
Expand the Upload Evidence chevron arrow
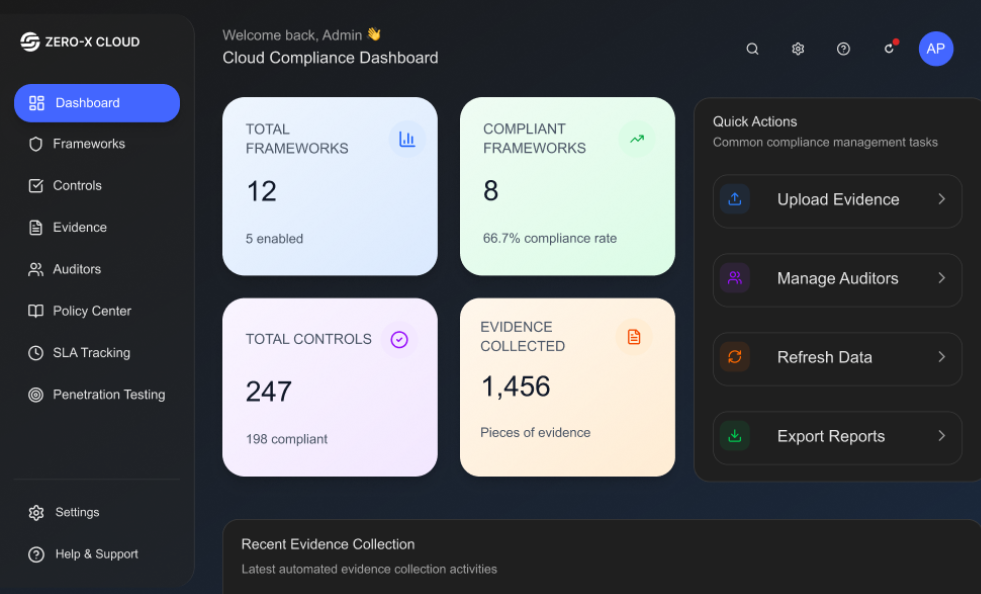pos(941,199)
